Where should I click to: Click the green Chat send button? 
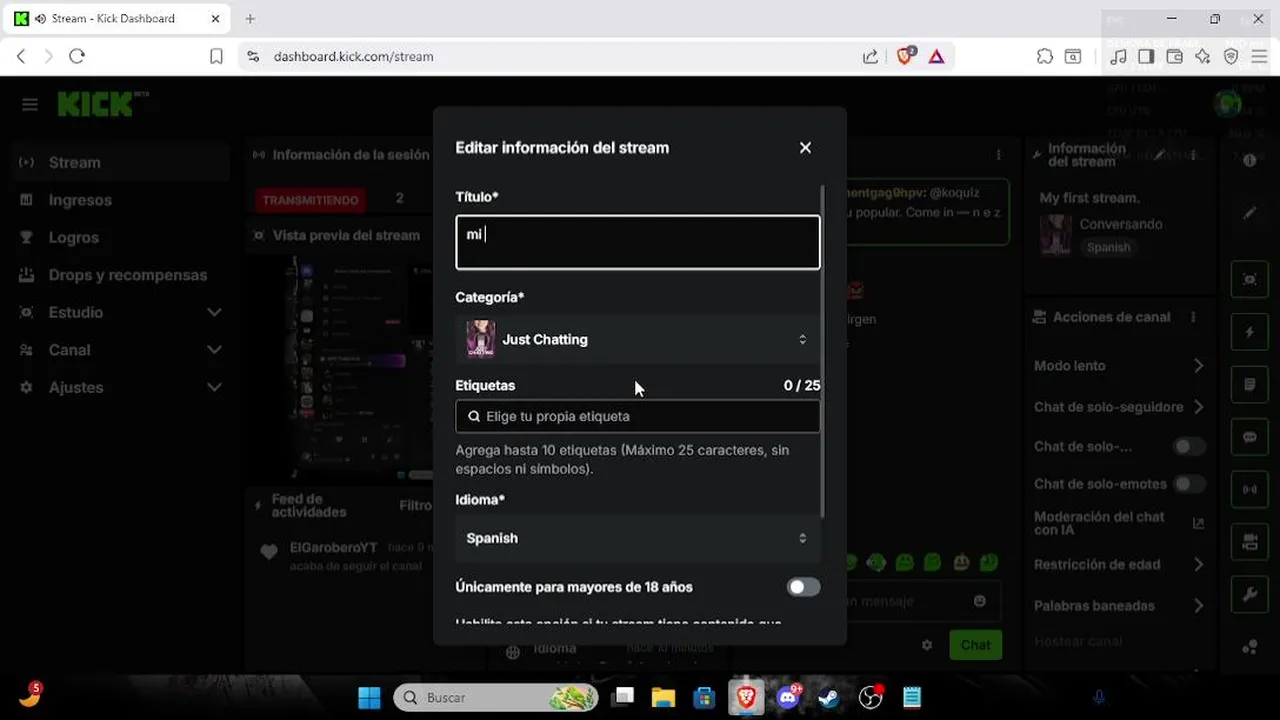(975, 645)
